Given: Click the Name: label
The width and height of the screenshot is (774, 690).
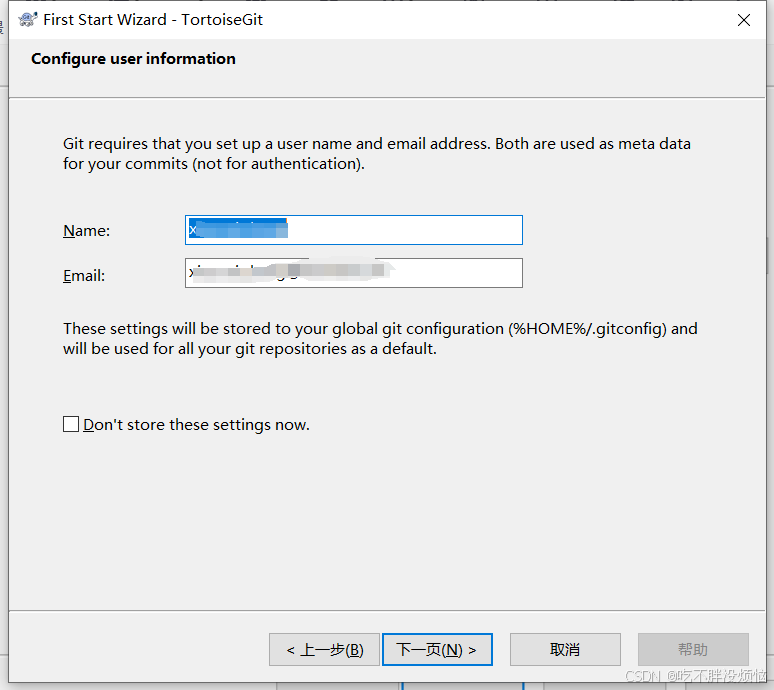Looking at the screenshot, I should 86,230.
